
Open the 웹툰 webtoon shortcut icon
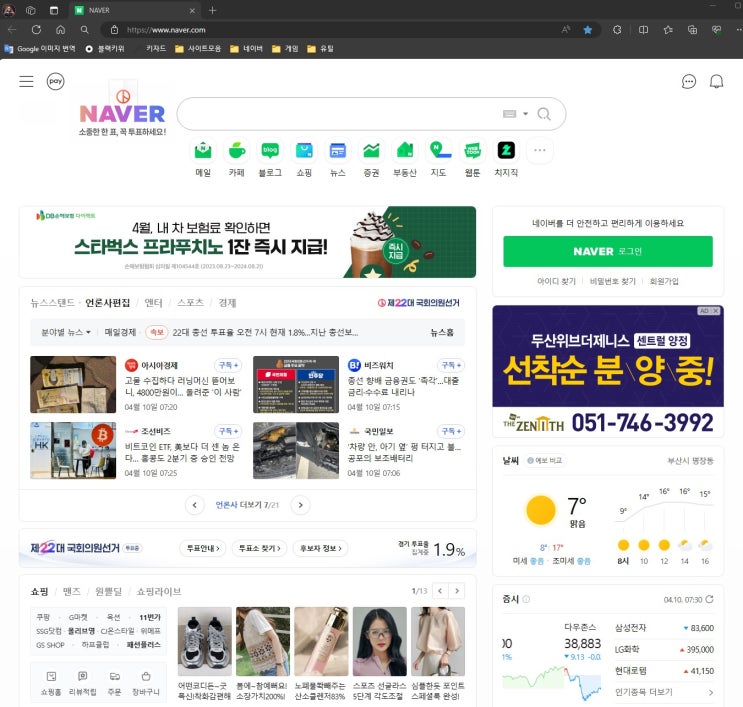472,151
